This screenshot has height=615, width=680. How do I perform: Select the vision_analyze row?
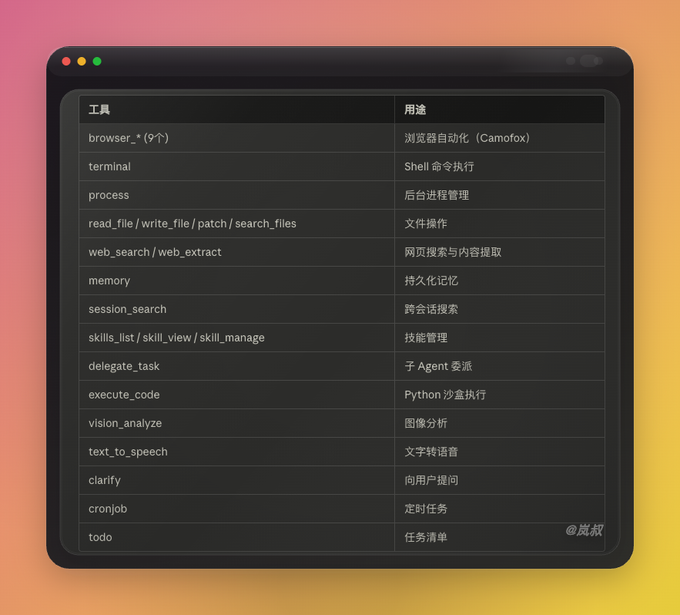(x=342, y=423)
